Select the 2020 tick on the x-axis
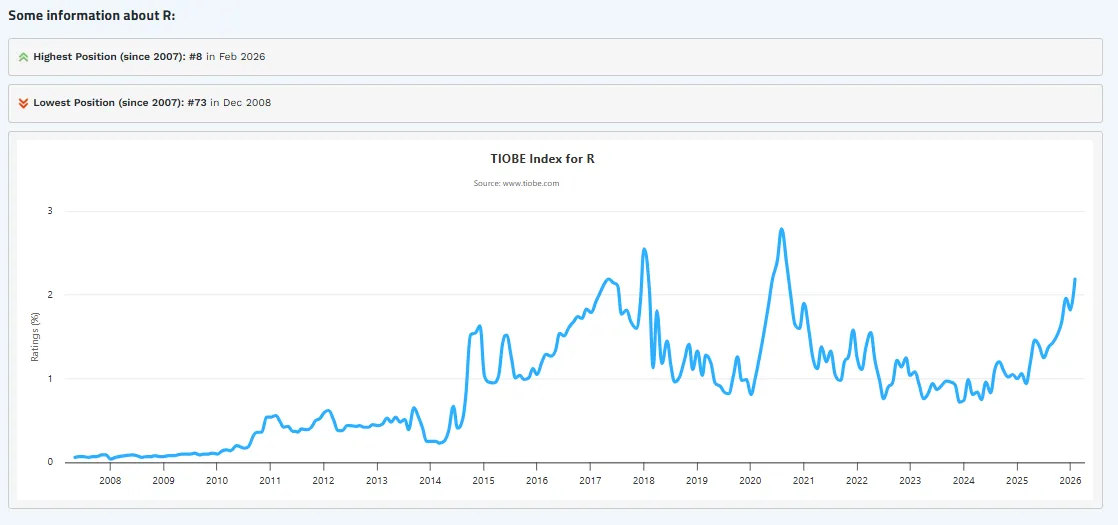The width and height of the screenshot is (1118, 525). [x=750, y=481]
